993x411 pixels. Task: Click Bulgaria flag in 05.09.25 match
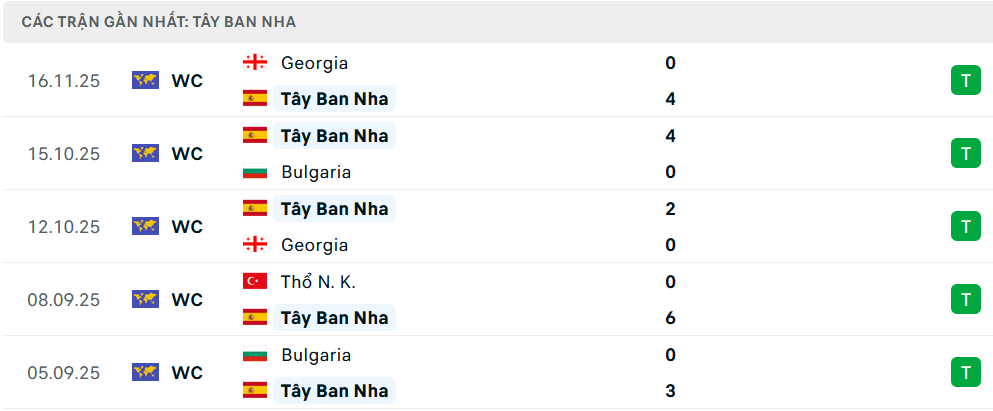[255, 355]
